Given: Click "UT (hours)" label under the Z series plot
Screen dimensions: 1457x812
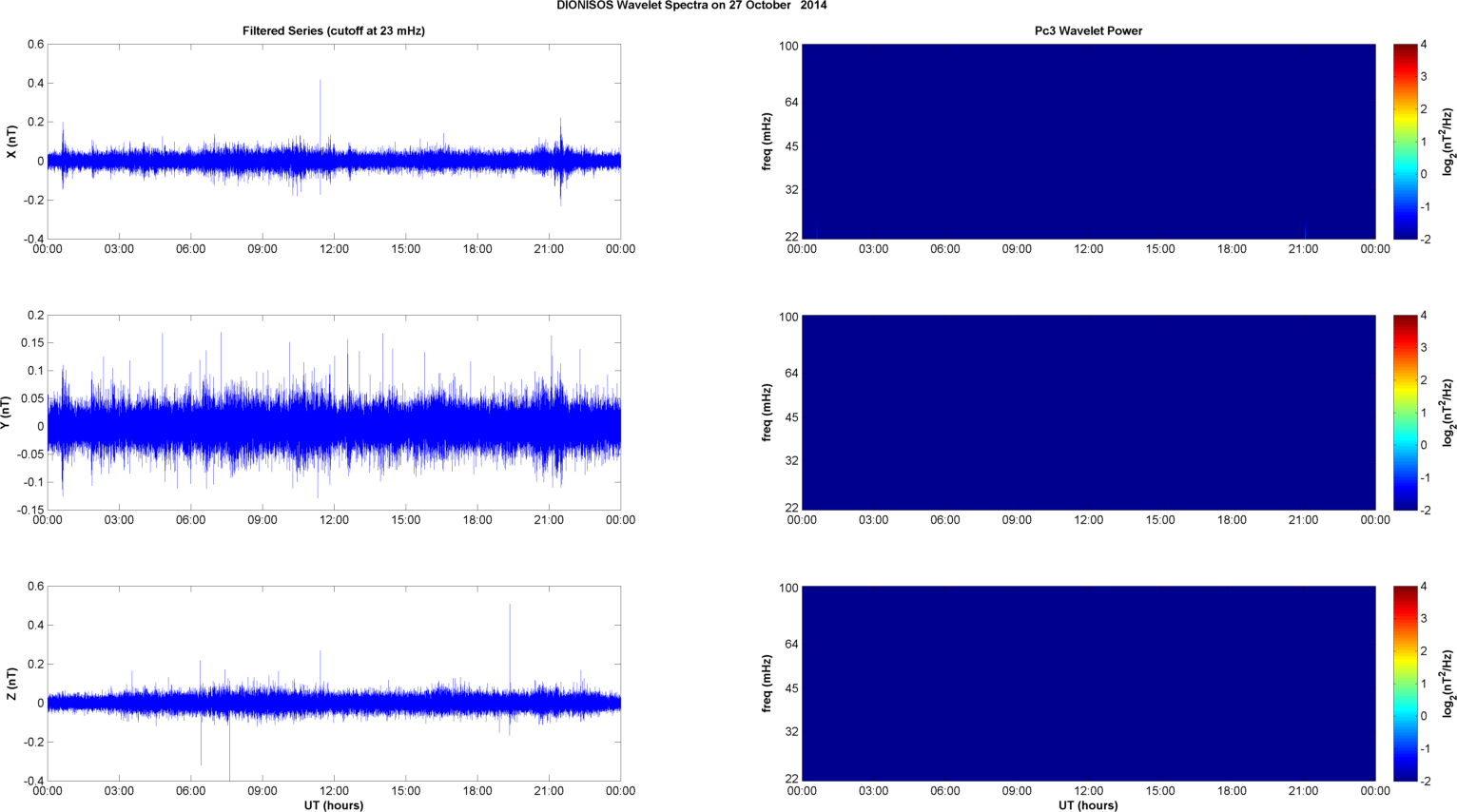Looking at the screenshot, I should [334, 805].
